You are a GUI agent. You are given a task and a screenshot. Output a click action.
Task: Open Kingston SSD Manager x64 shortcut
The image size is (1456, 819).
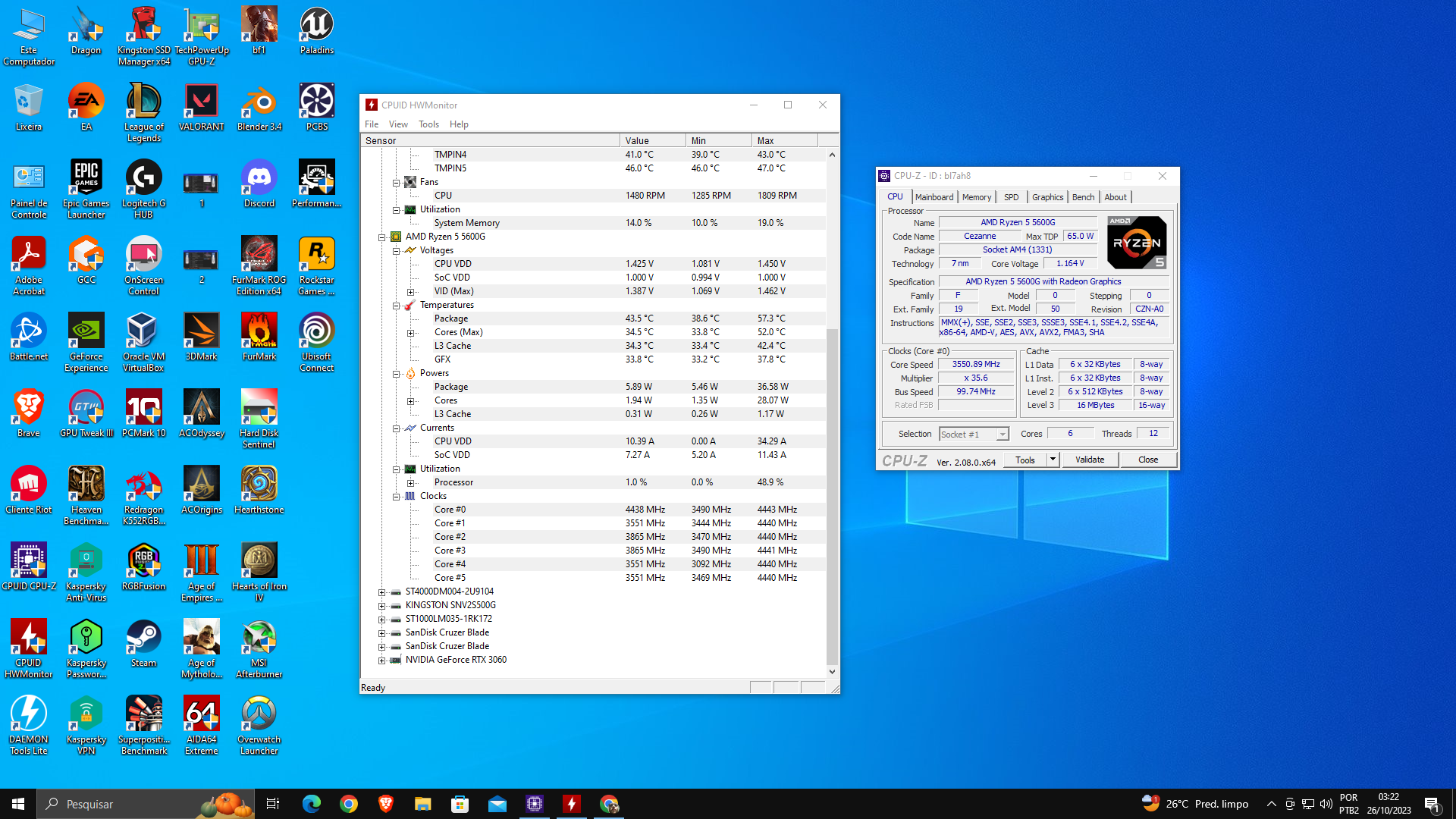click(x=144, y=36)
